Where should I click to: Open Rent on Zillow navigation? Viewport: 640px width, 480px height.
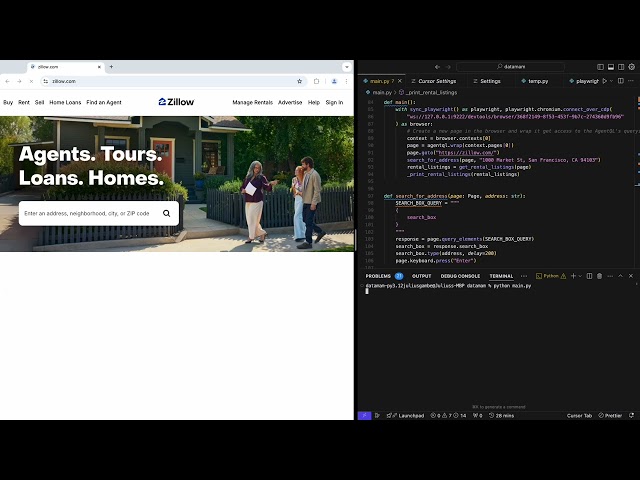click(x=24, y=102)
